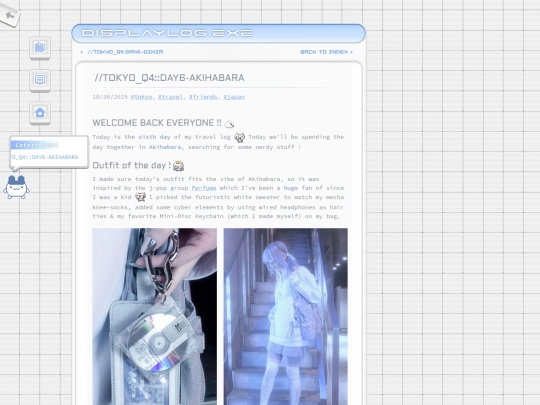Open the #japan tag

click(234, 97)
